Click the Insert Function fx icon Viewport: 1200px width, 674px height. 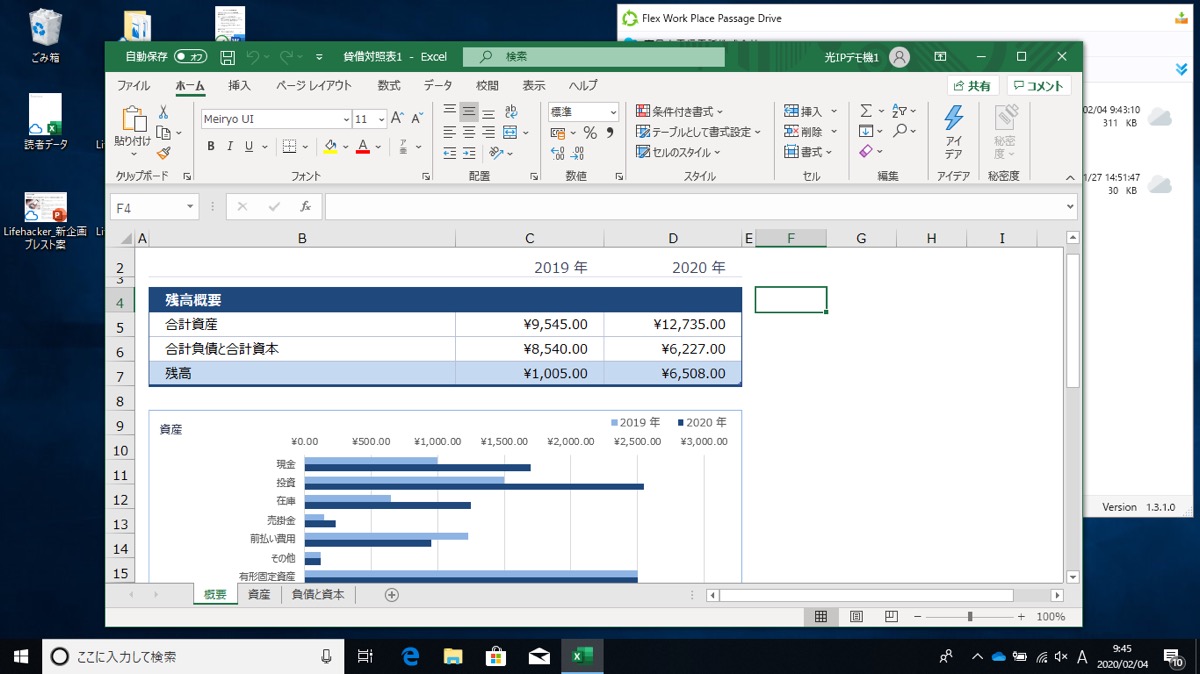306,207
